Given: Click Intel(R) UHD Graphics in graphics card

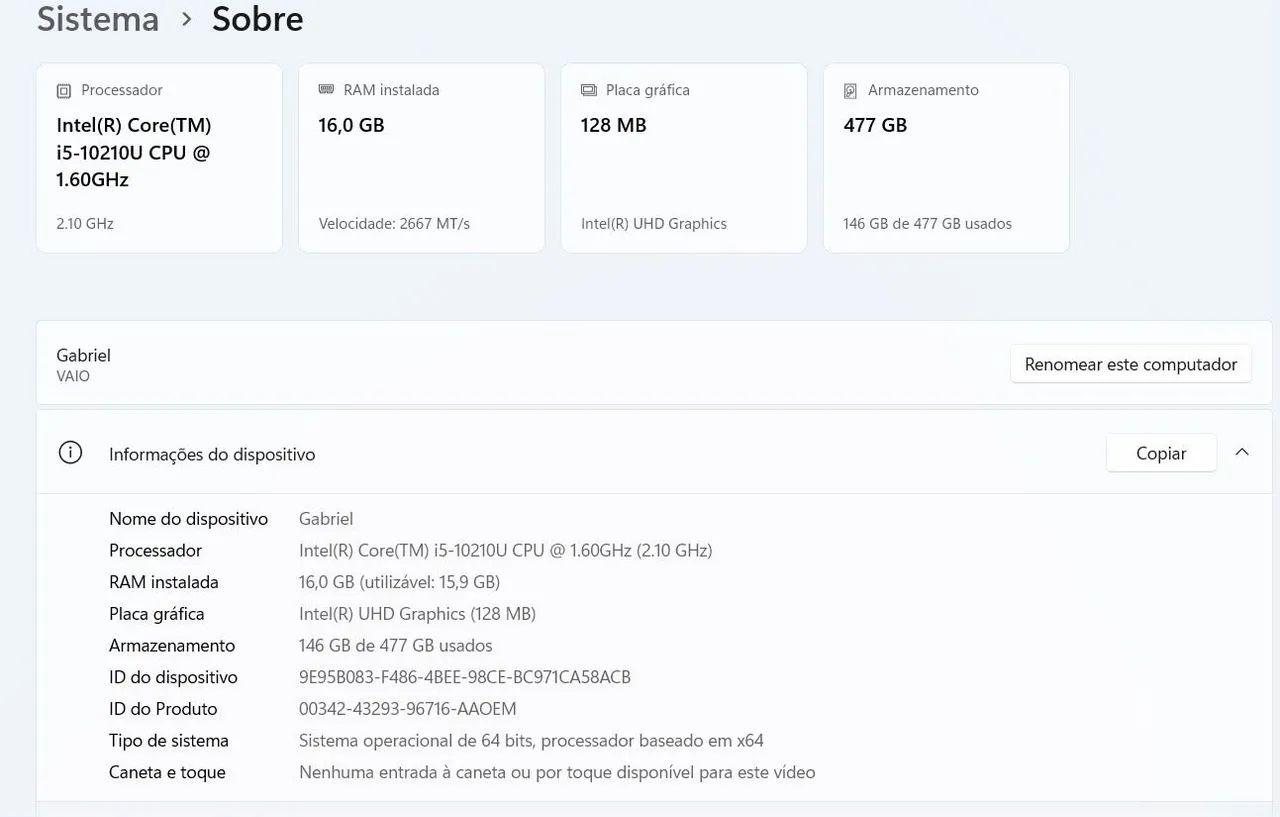Looking at the screenshot, I should pos(654,224).
